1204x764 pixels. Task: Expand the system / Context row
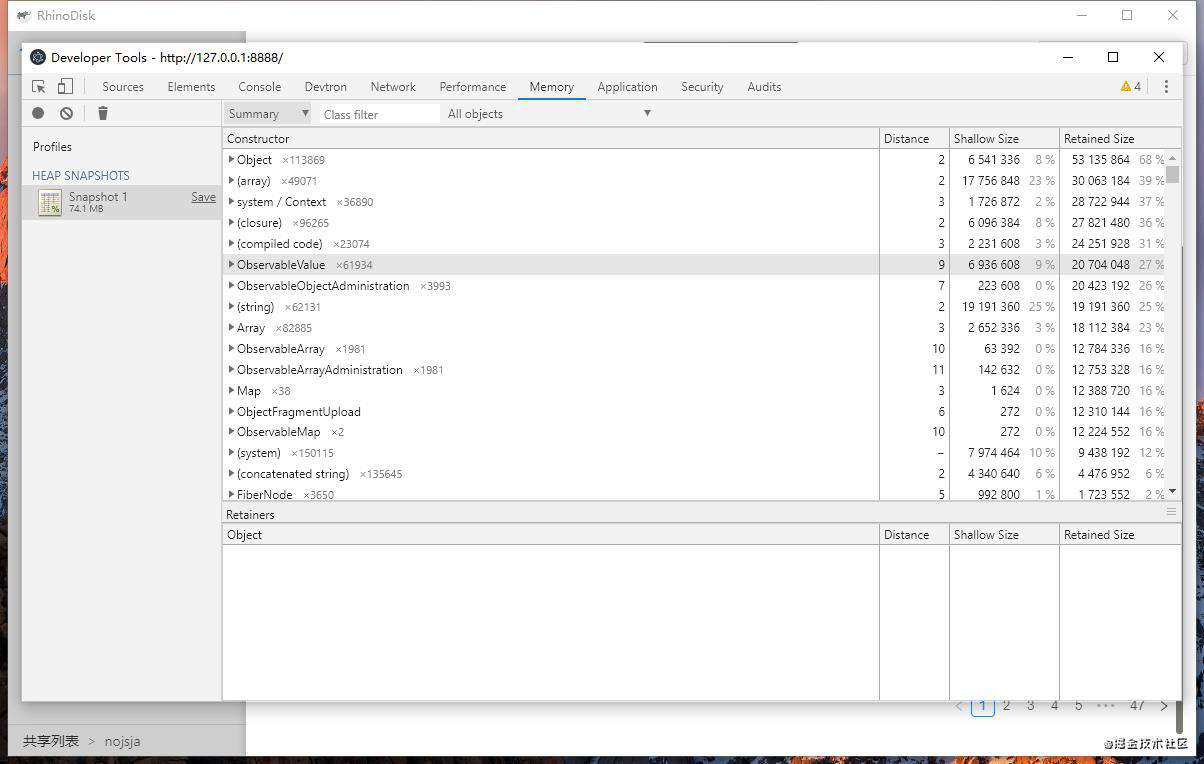click(x=231, y=201)
